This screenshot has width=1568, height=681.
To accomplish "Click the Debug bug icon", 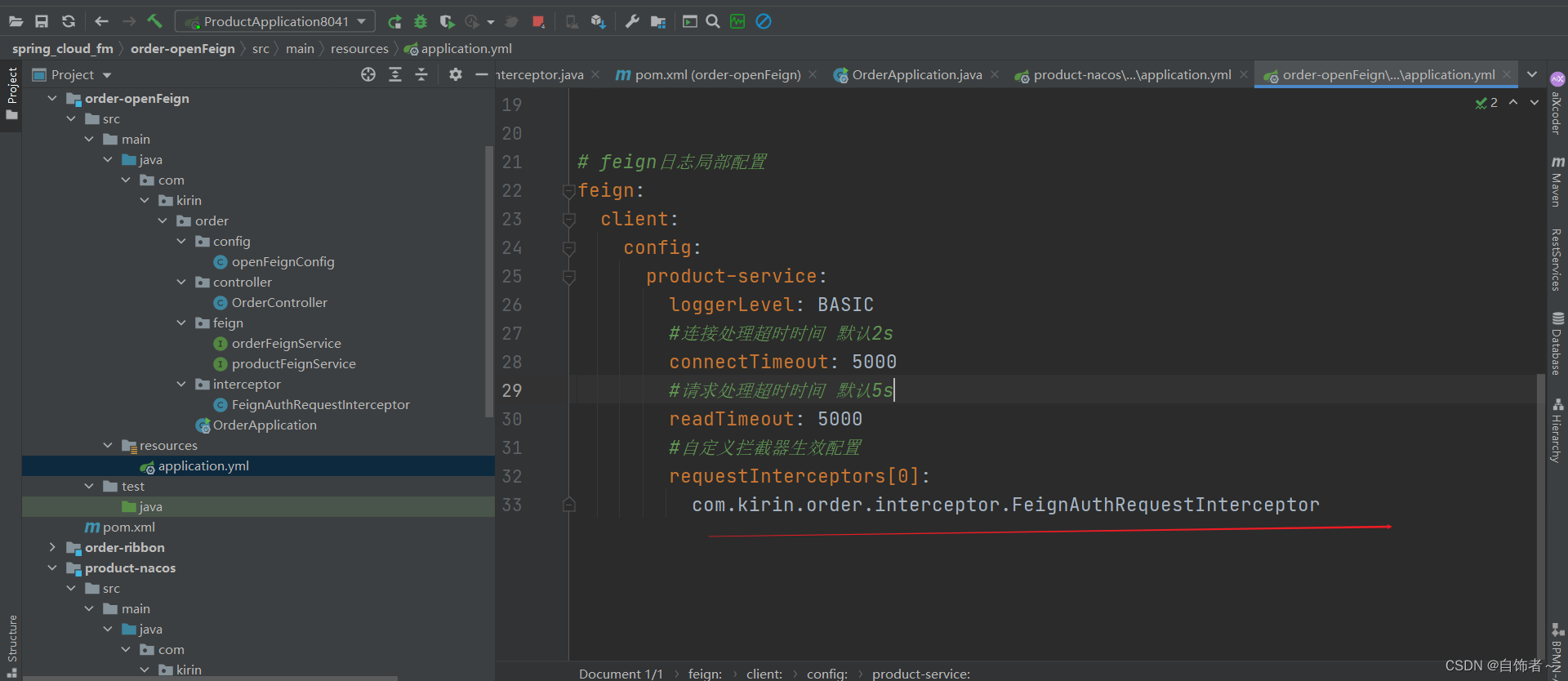I will click(x=421, y=21).
